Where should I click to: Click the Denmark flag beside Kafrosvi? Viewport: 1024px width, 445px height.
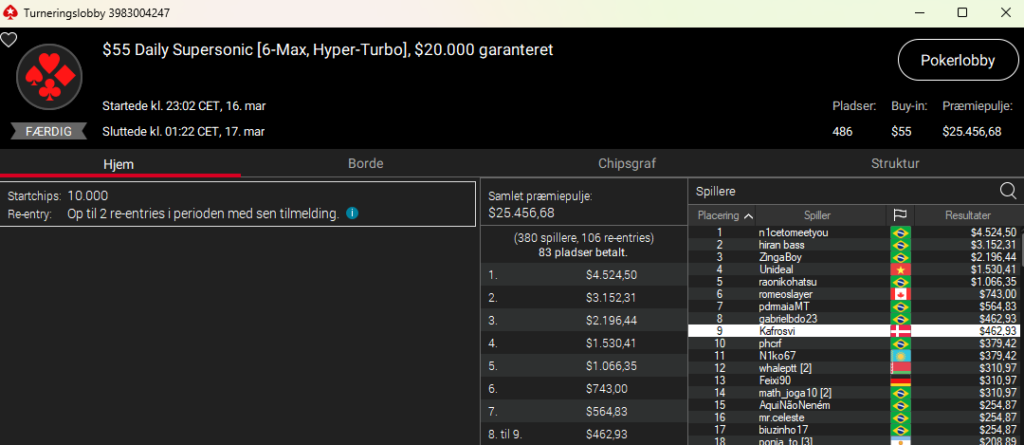[899, 331]
